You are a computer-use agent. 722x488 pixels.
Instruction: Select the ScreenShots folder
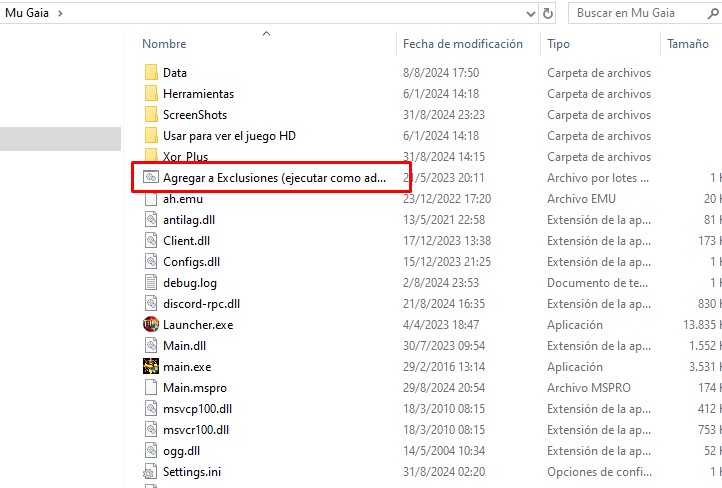tap(194, 115)
